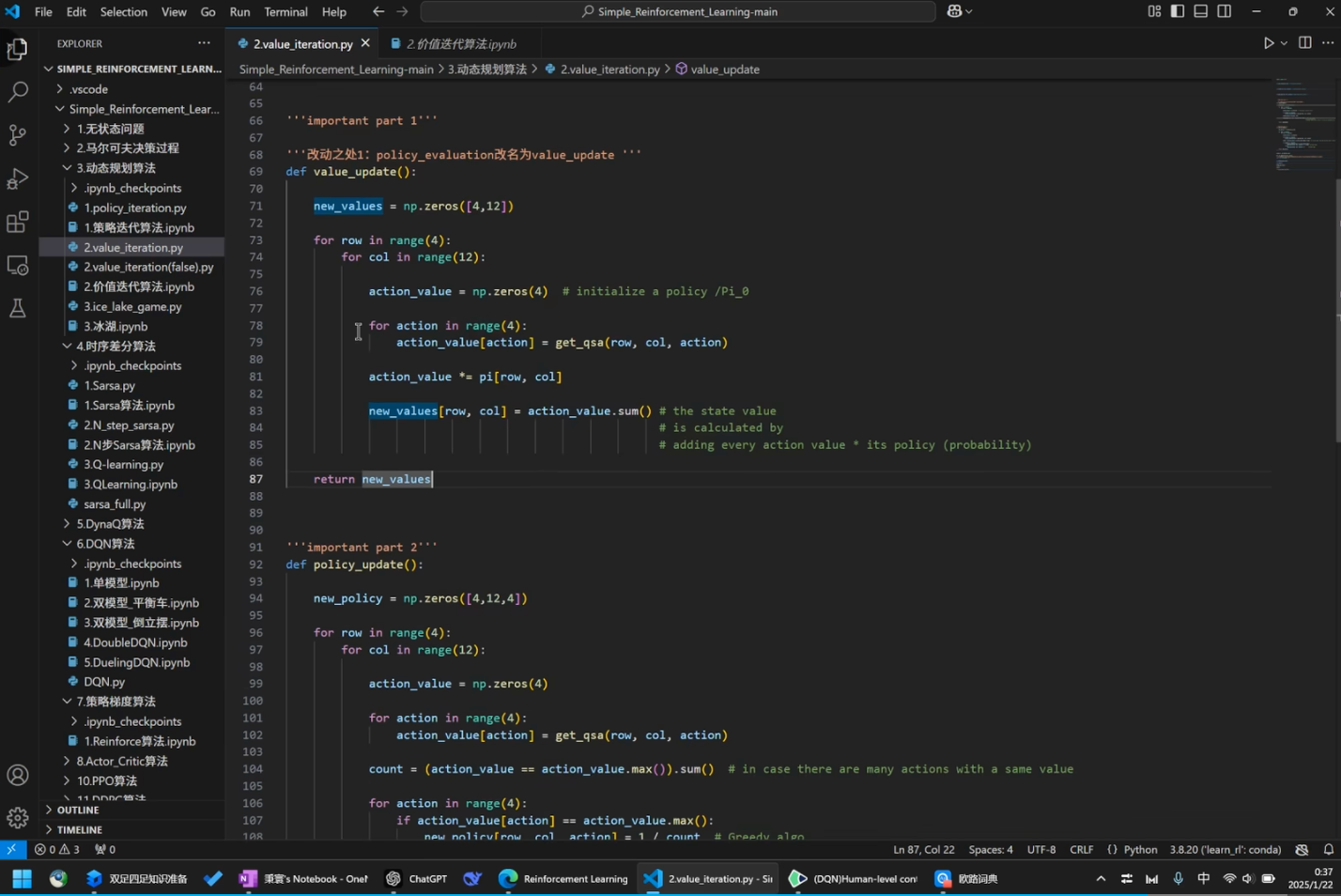Viewport: 1341px width, 896px height.
Task: Toggle the secondary side bar
Action: [x=1225, y=11]
